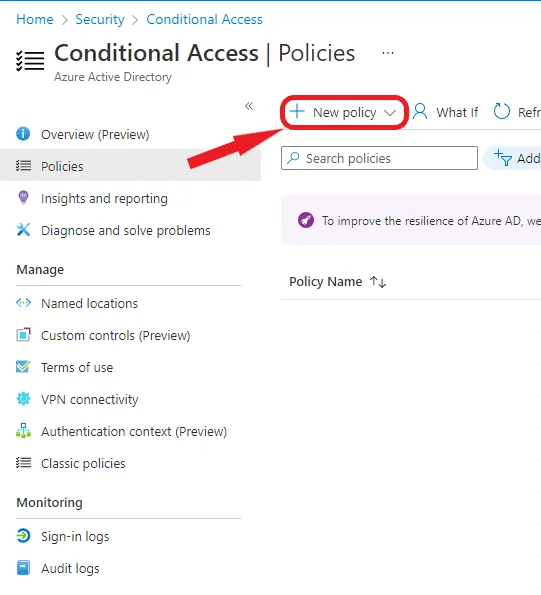The height and width of the screenshot is (595, 541).
Task: Click the Insights and reporting lightbulb icon
Action: click(x=23, y=197)
